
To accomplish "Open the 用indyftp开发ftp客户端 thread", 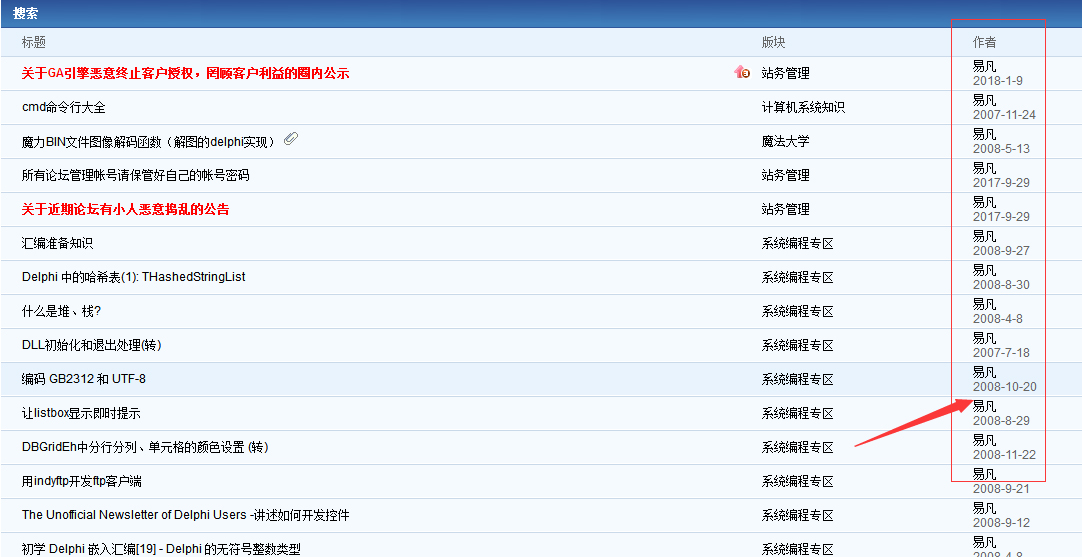I will coord(81,481).
